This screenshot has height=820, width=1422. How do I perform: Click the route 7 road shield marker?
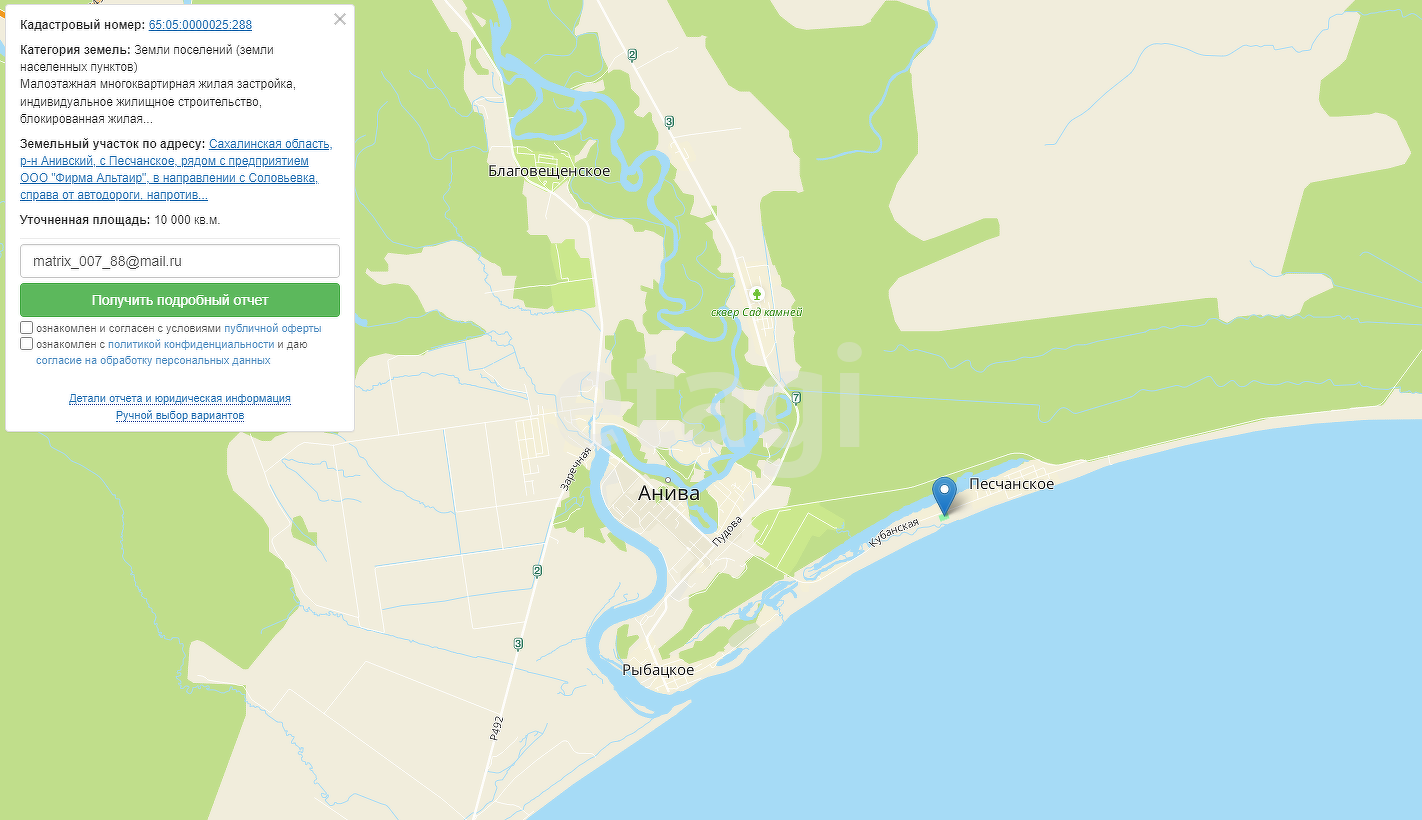(796, 398)
